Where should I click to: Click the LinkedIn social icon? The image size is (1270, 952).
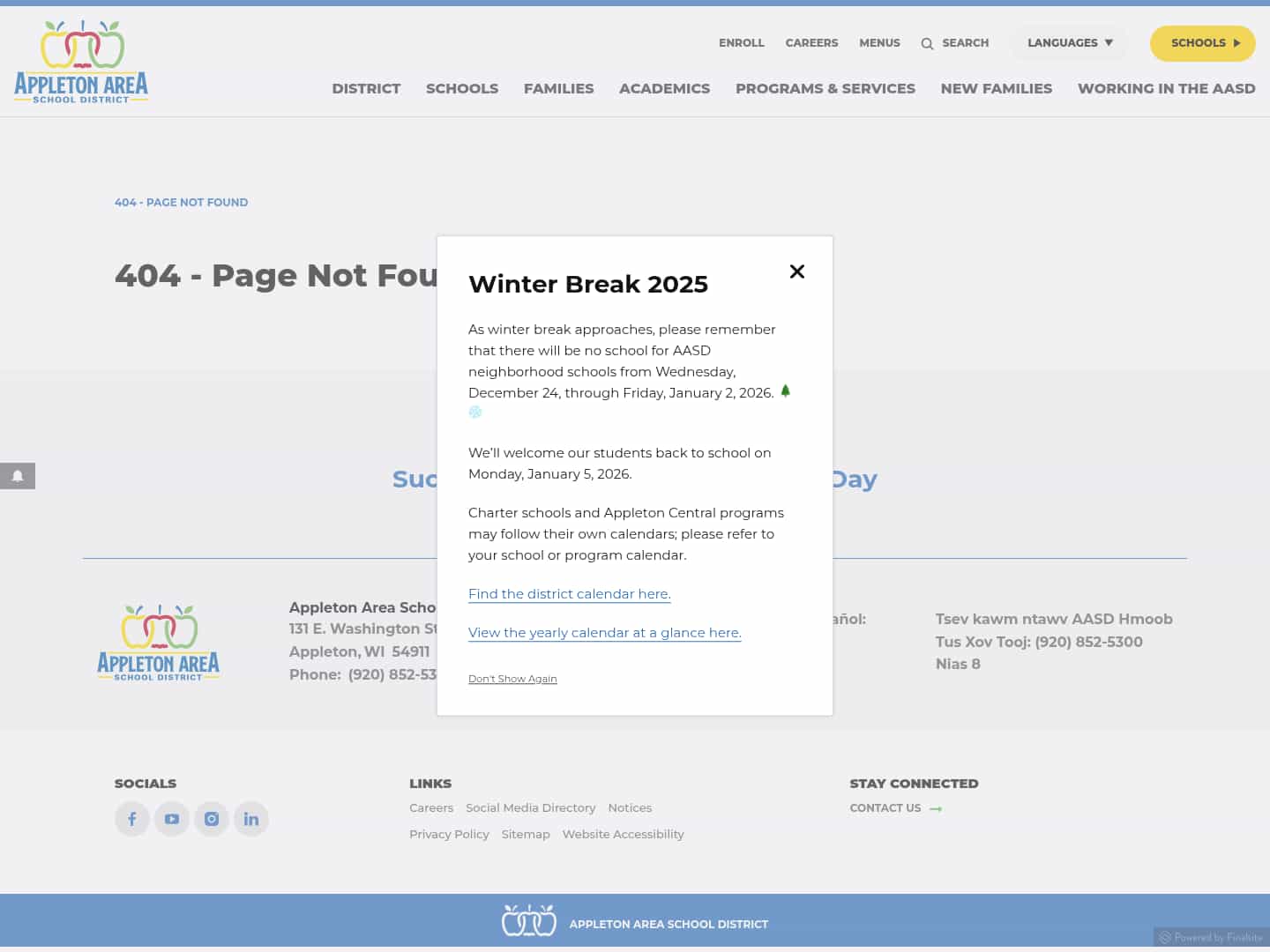click(250, 818)
